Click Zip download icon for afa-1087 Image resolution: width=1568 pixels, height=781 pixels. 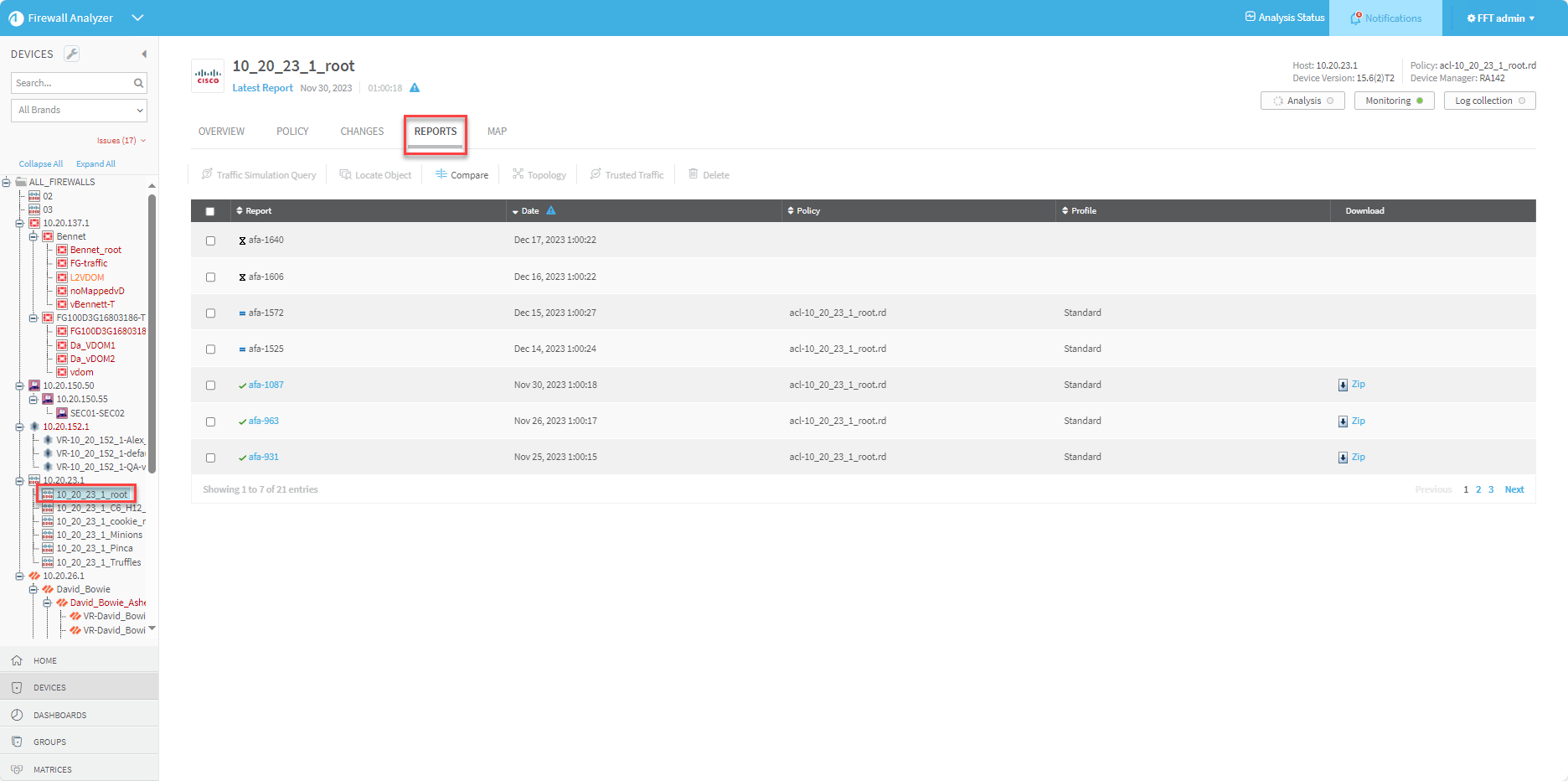click(x=1343, y=385)
